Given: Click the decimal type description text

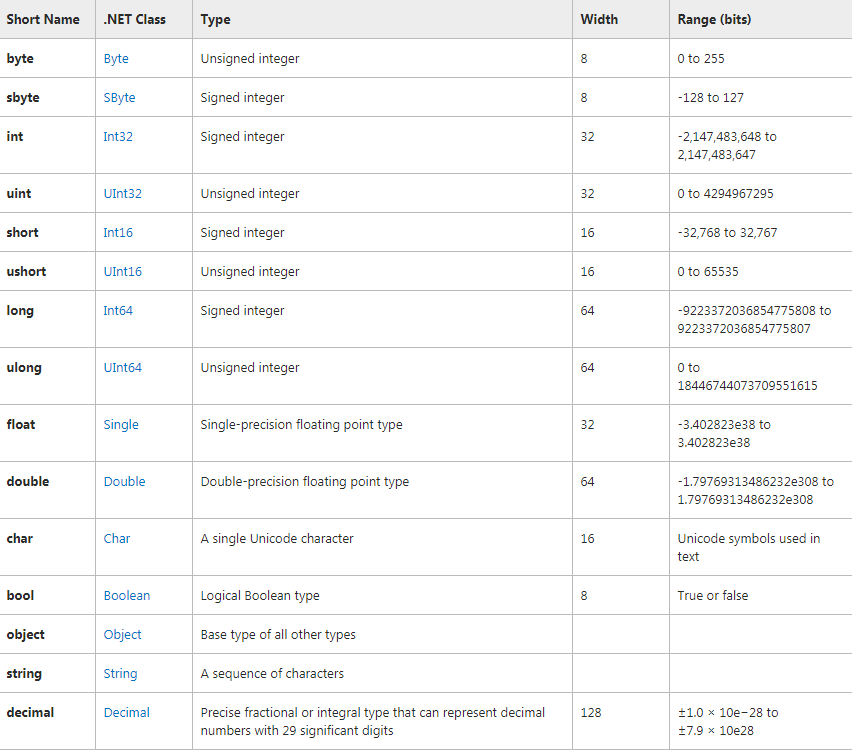Looking at the screenshot, I should pyautogui.click(x=372, y=722).
